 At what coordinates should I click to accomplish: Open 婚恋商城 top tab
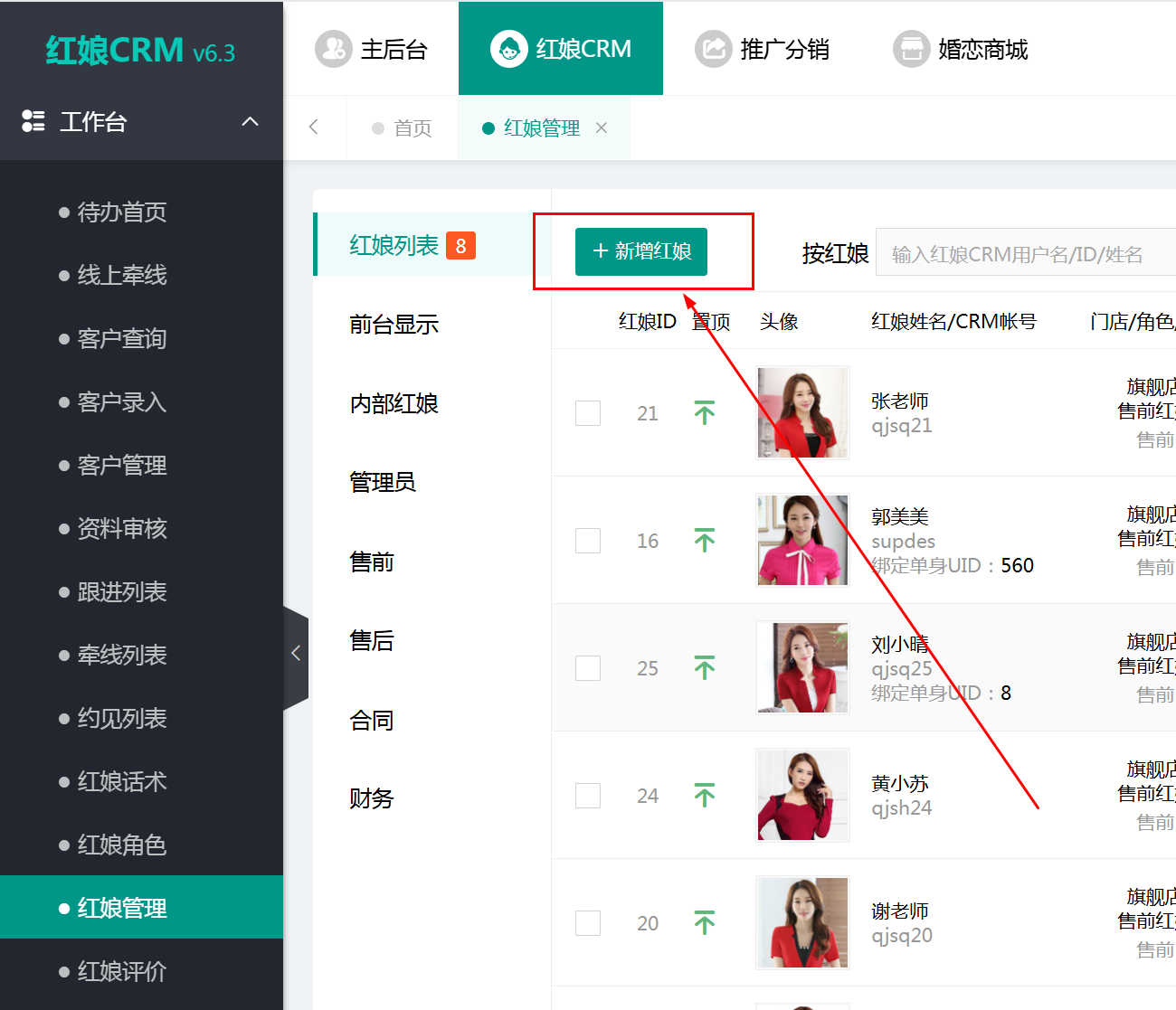click(x=961, y=49)
